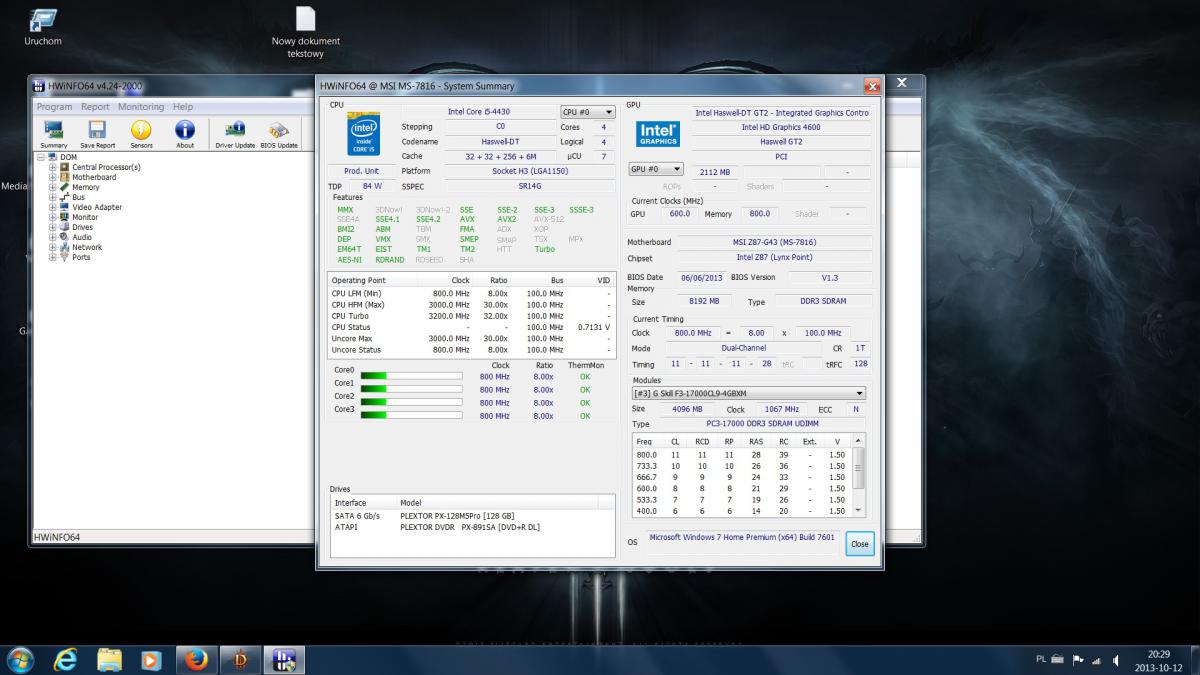Select the Uruchom desktop shortcut
Viewport: 1200px width, 675px height.
tap(43, 27)
